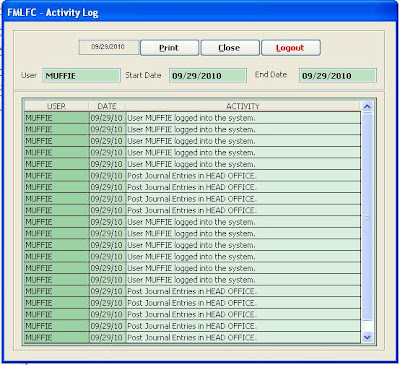Click the "End Date" label text

click(271, 75)
